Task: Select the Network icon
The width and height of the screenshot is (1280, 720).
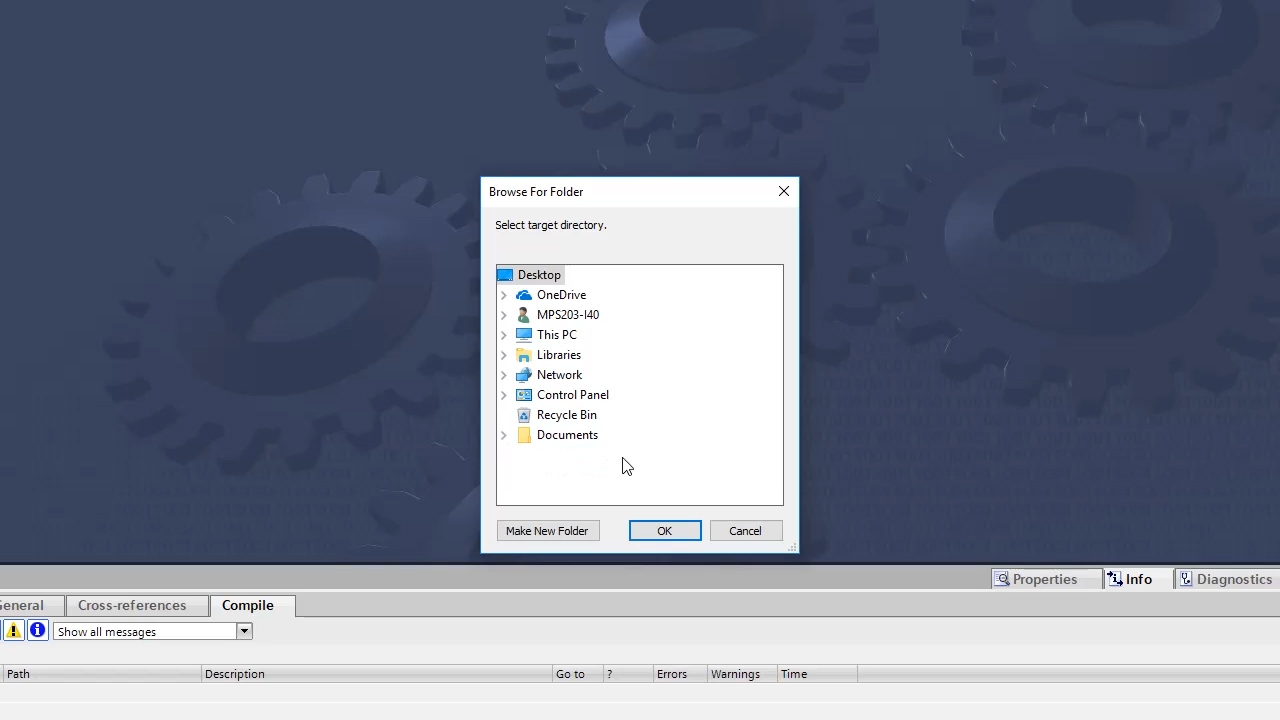Action: [524, 375]
